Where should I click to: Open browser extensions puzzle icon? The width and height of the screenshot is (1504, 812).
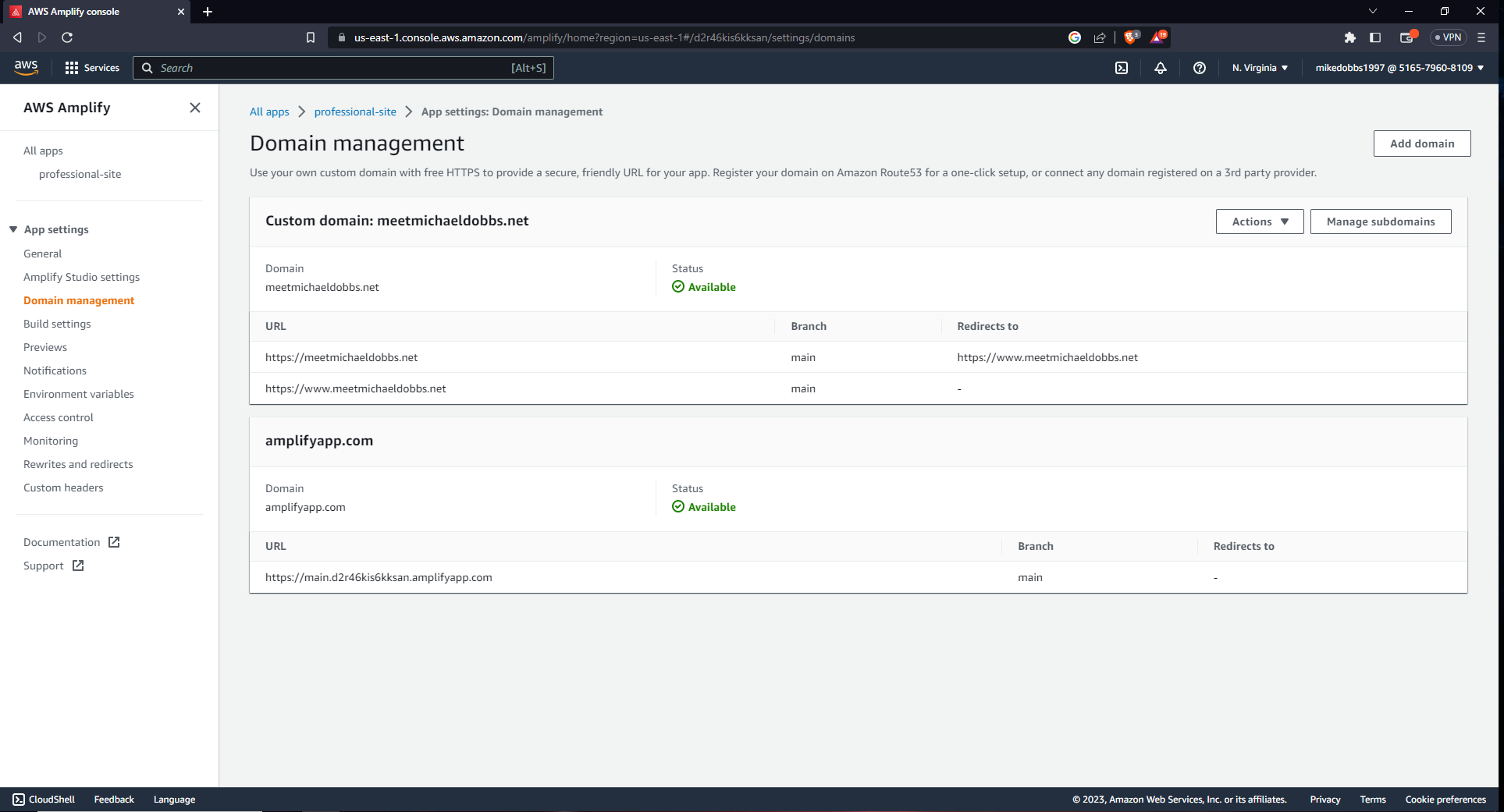point(1350,37)
